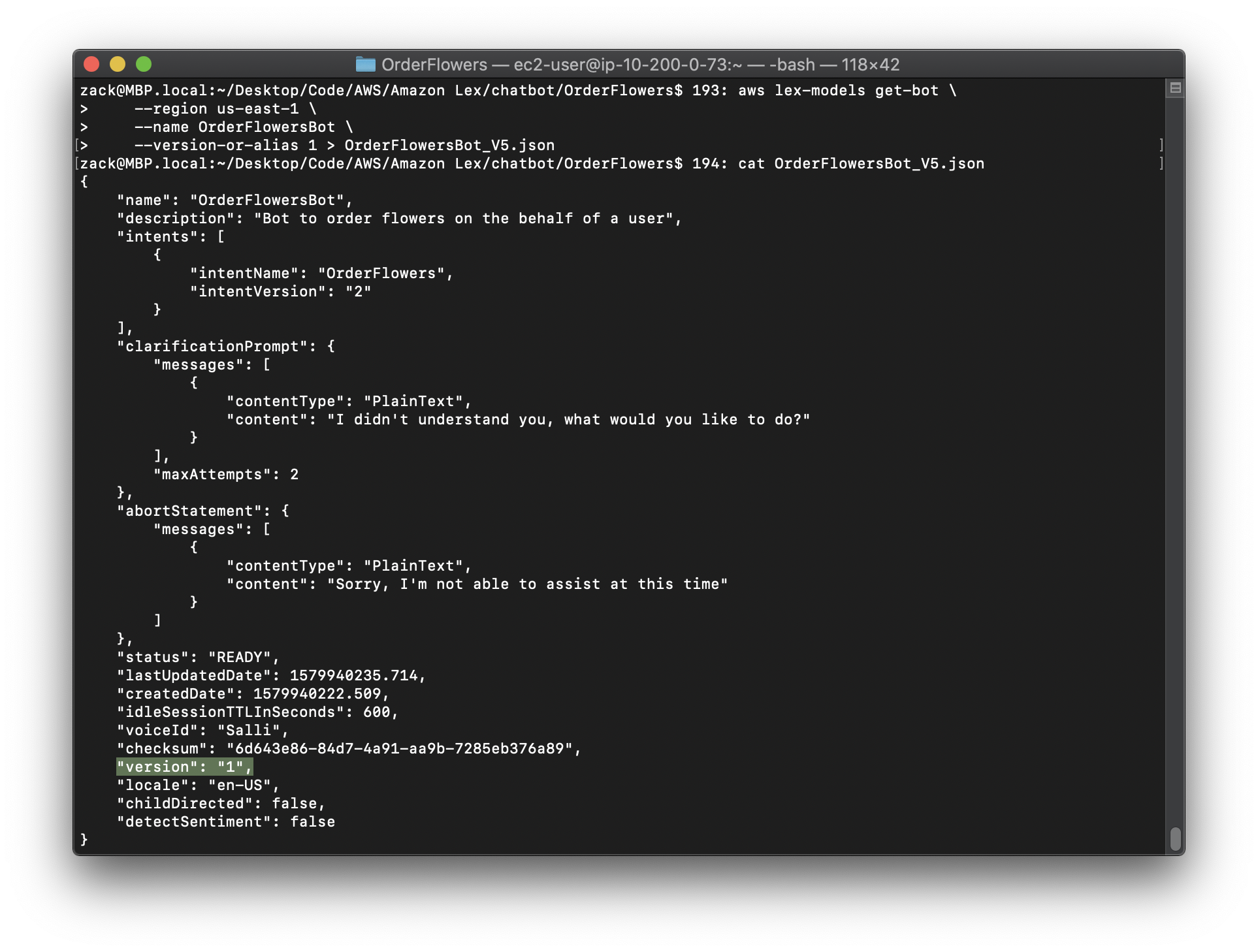Click the window title text OrderFlowers
1258x952 pixels.
[x=434, y=65]
